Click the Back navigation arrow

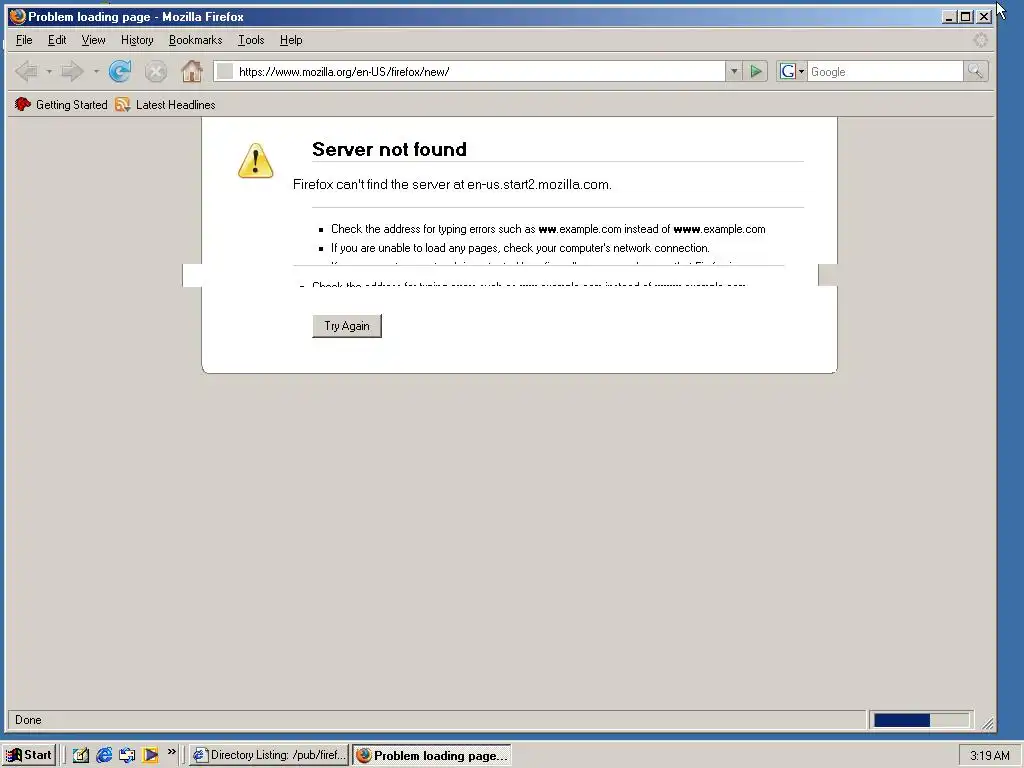click(x=27, y=71)
